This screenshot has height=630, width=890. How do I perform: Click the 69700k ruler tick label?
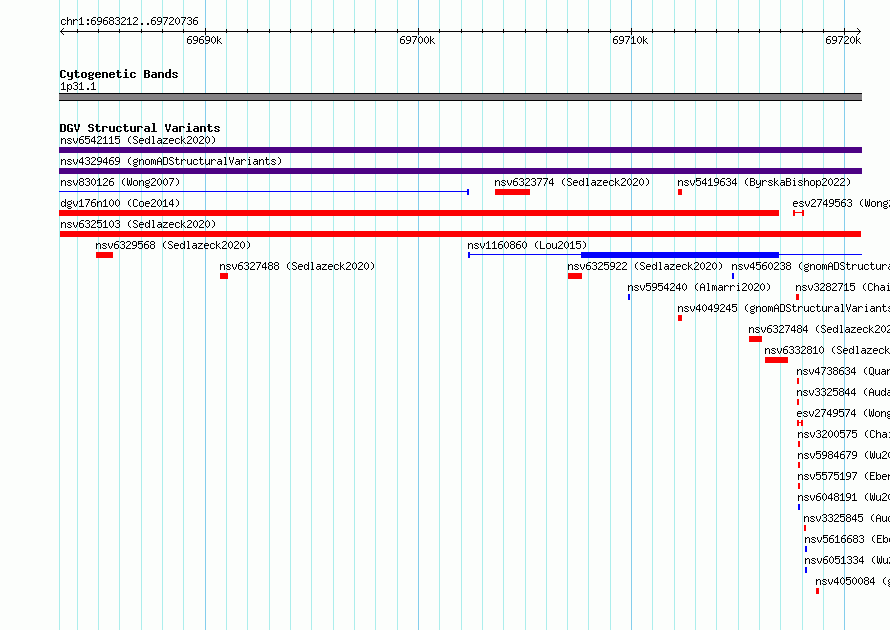(x=417, y=40)
